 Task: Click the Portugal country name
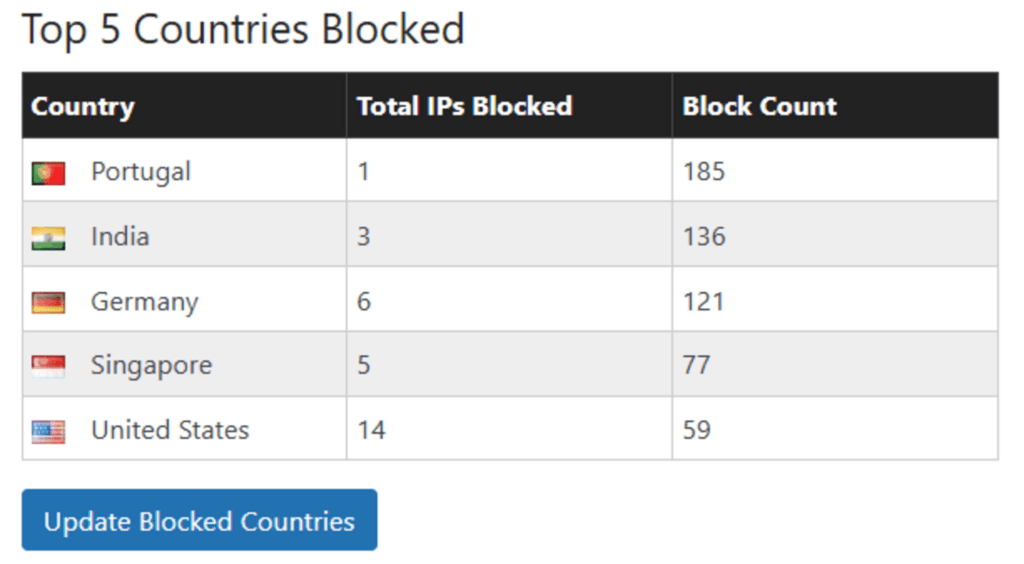pyautogui.click(x=140, y=172)
